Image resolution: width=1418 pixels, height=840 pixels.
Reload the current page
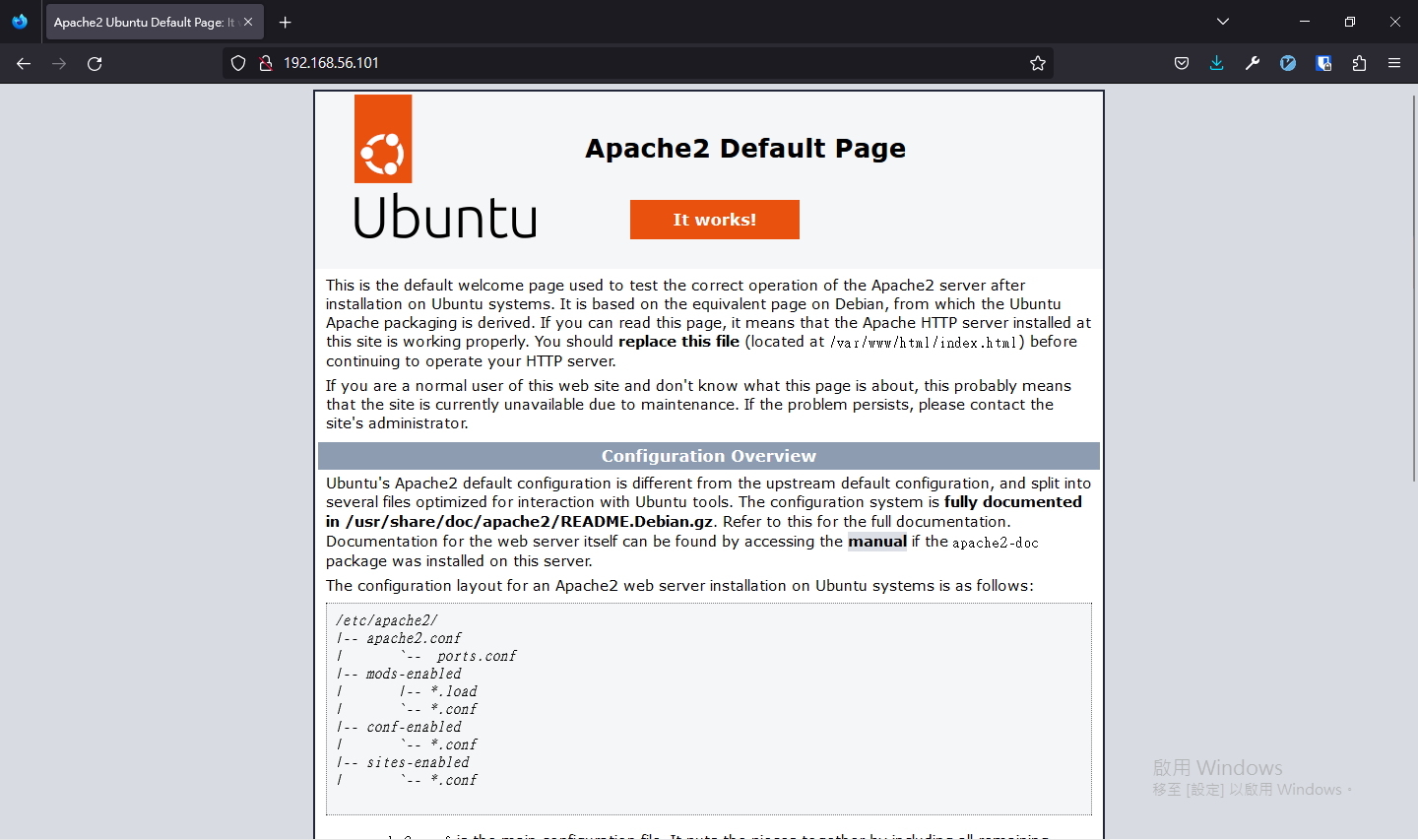coord(95,63)
